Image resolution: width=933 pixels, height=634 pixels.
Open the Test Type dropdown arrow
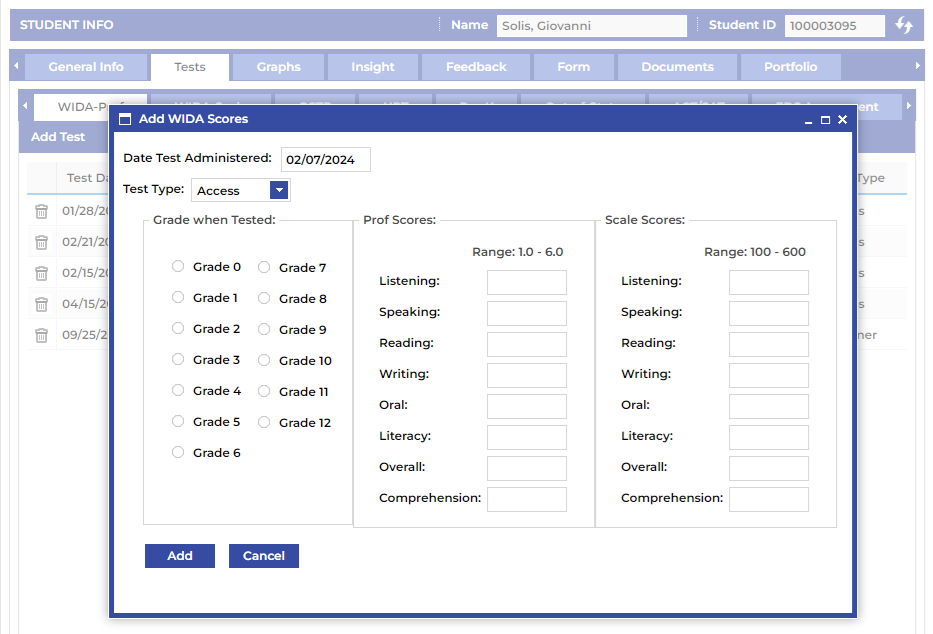pyautogui.click(x=279, y=190)
